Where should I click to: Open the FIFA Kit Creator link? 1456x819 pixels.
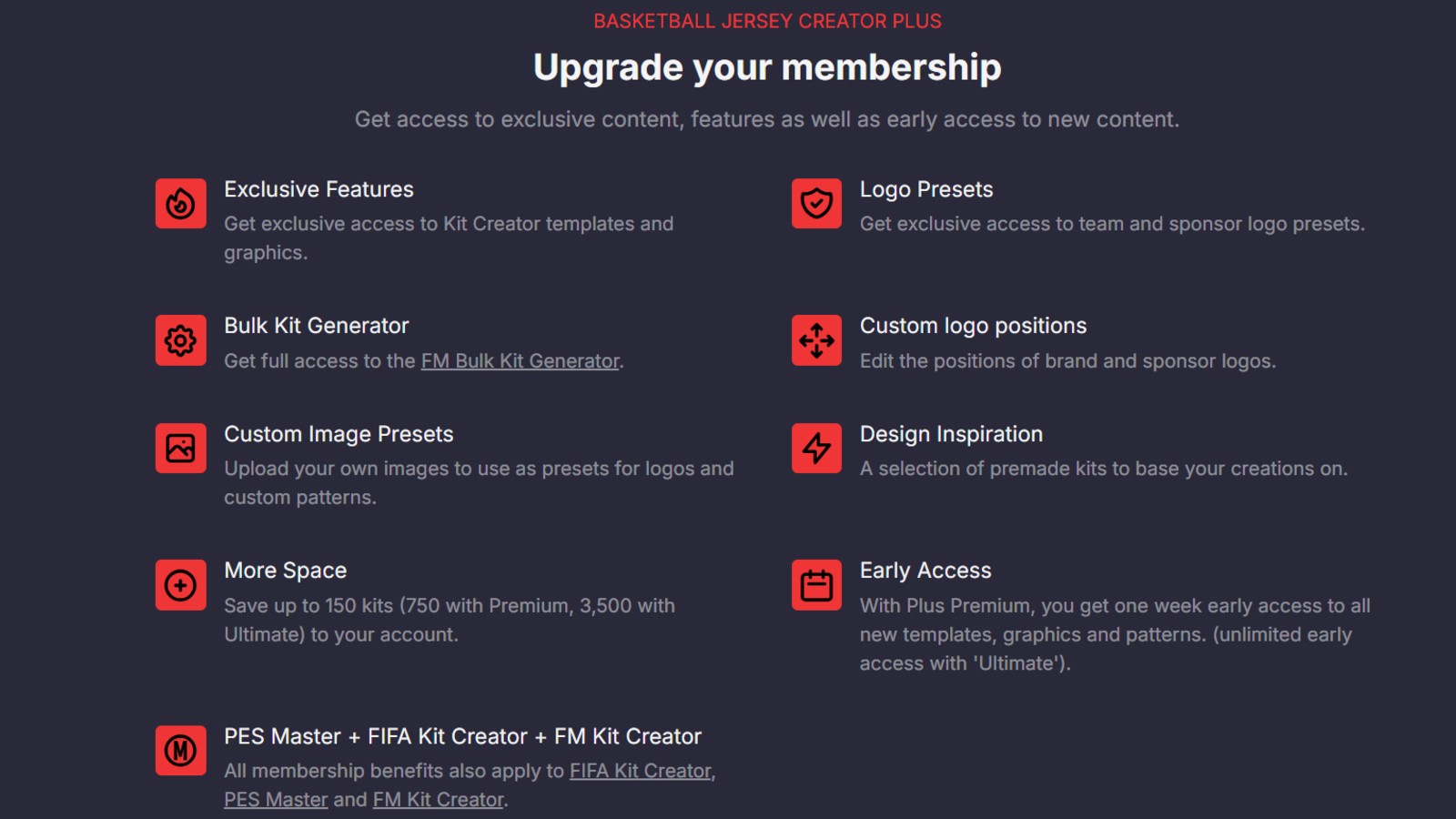pos(640,771)
